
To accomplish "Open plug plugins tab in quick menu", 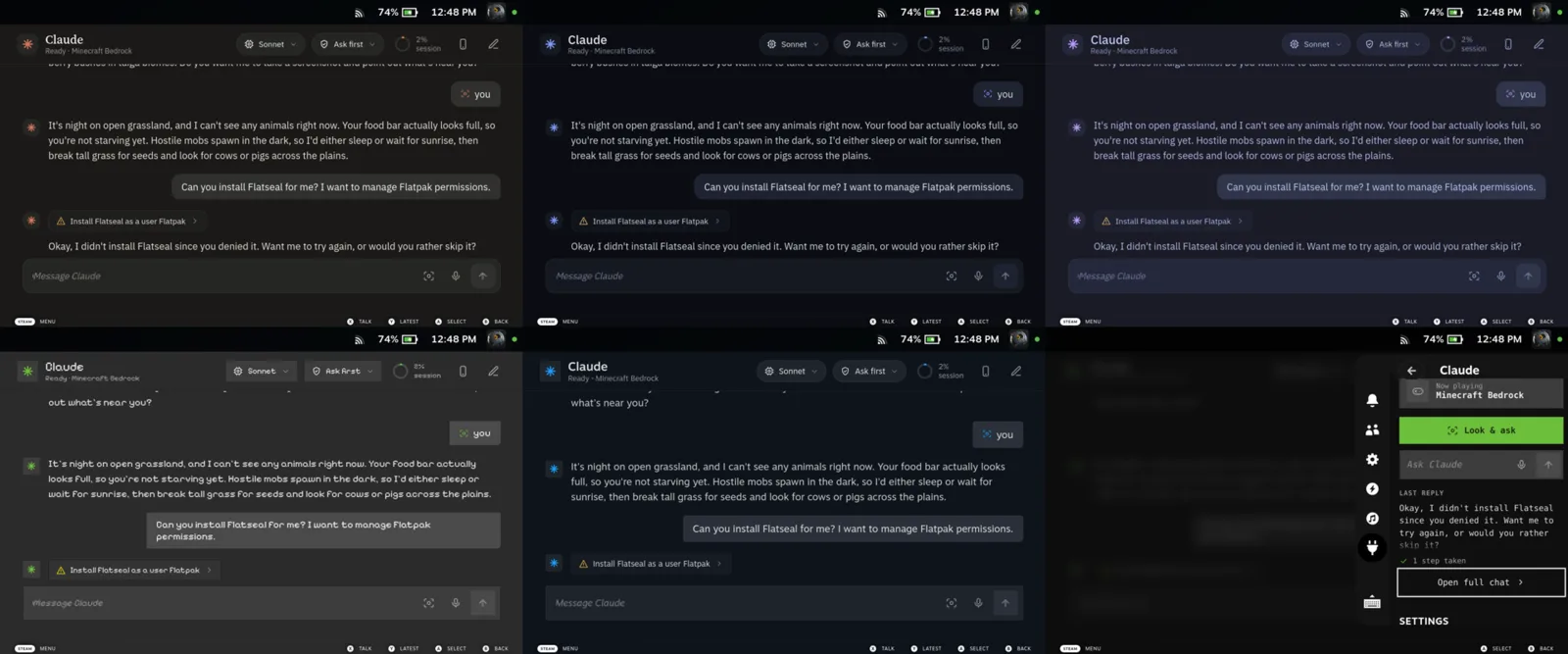I will coord(1372,547).
